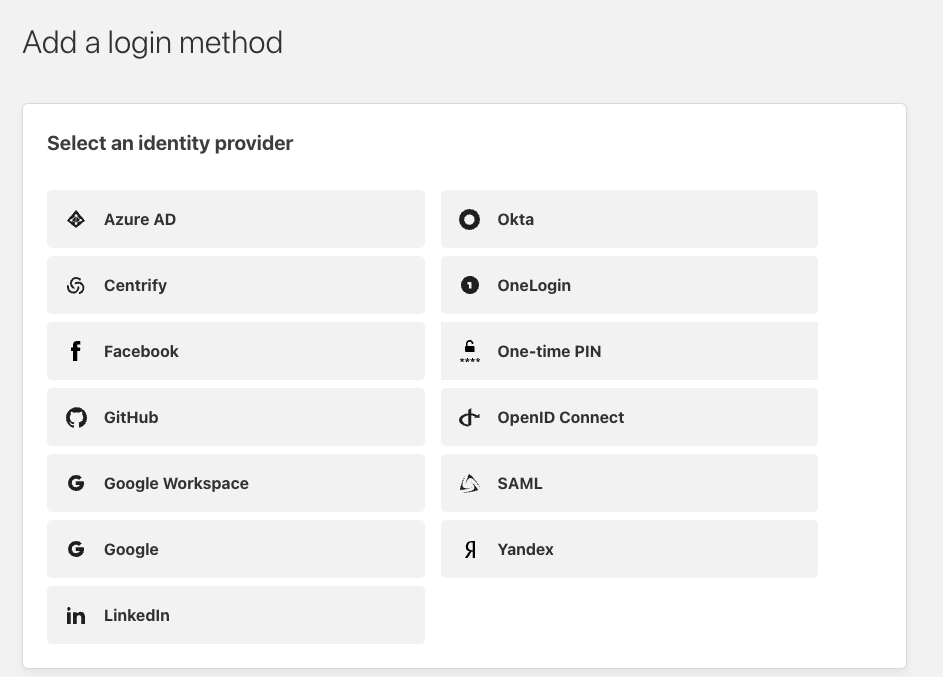Click the 'Add a login method' heading

(153, 43)
